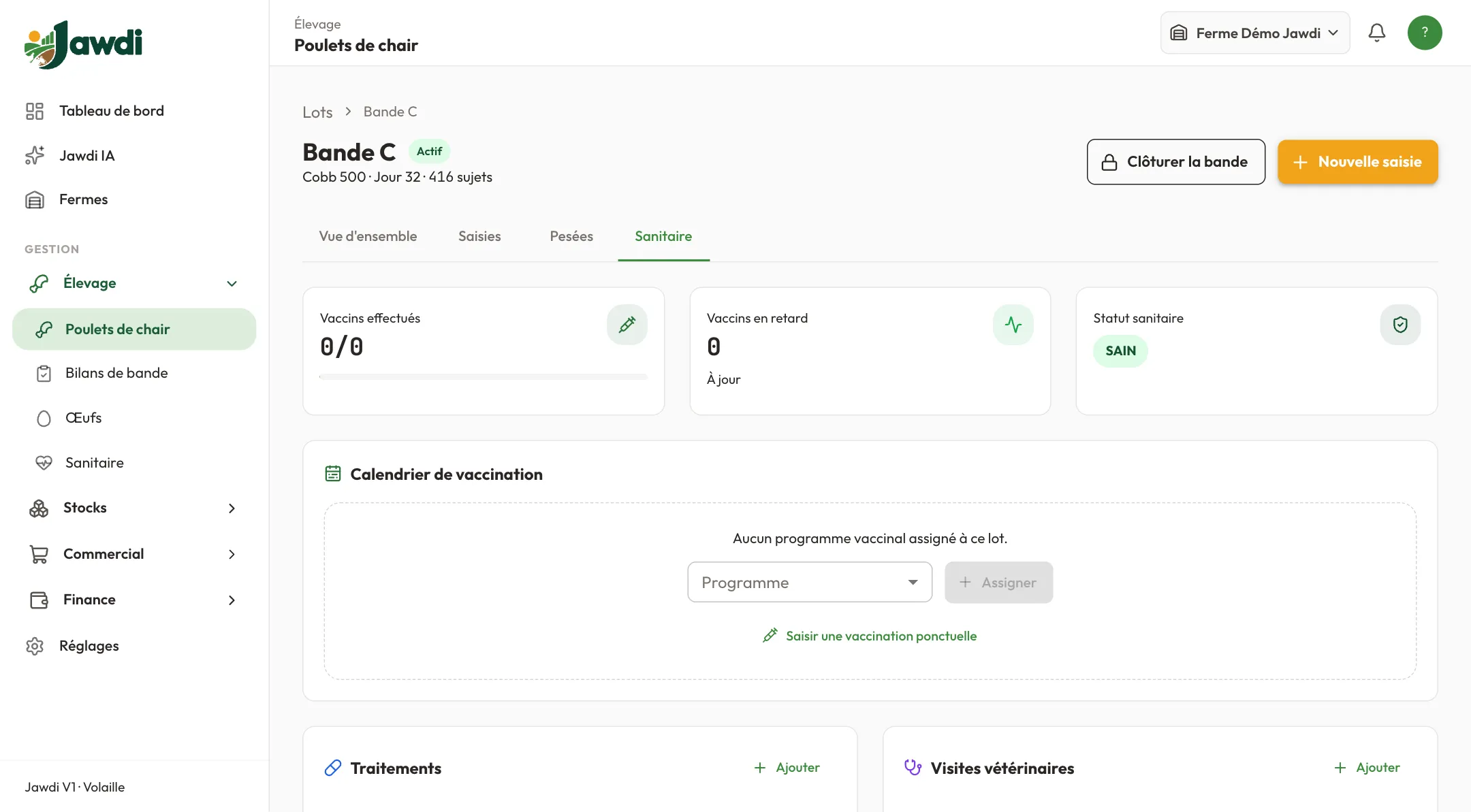Click the Assigner button

pyautogui.click(x=998, y=582)
